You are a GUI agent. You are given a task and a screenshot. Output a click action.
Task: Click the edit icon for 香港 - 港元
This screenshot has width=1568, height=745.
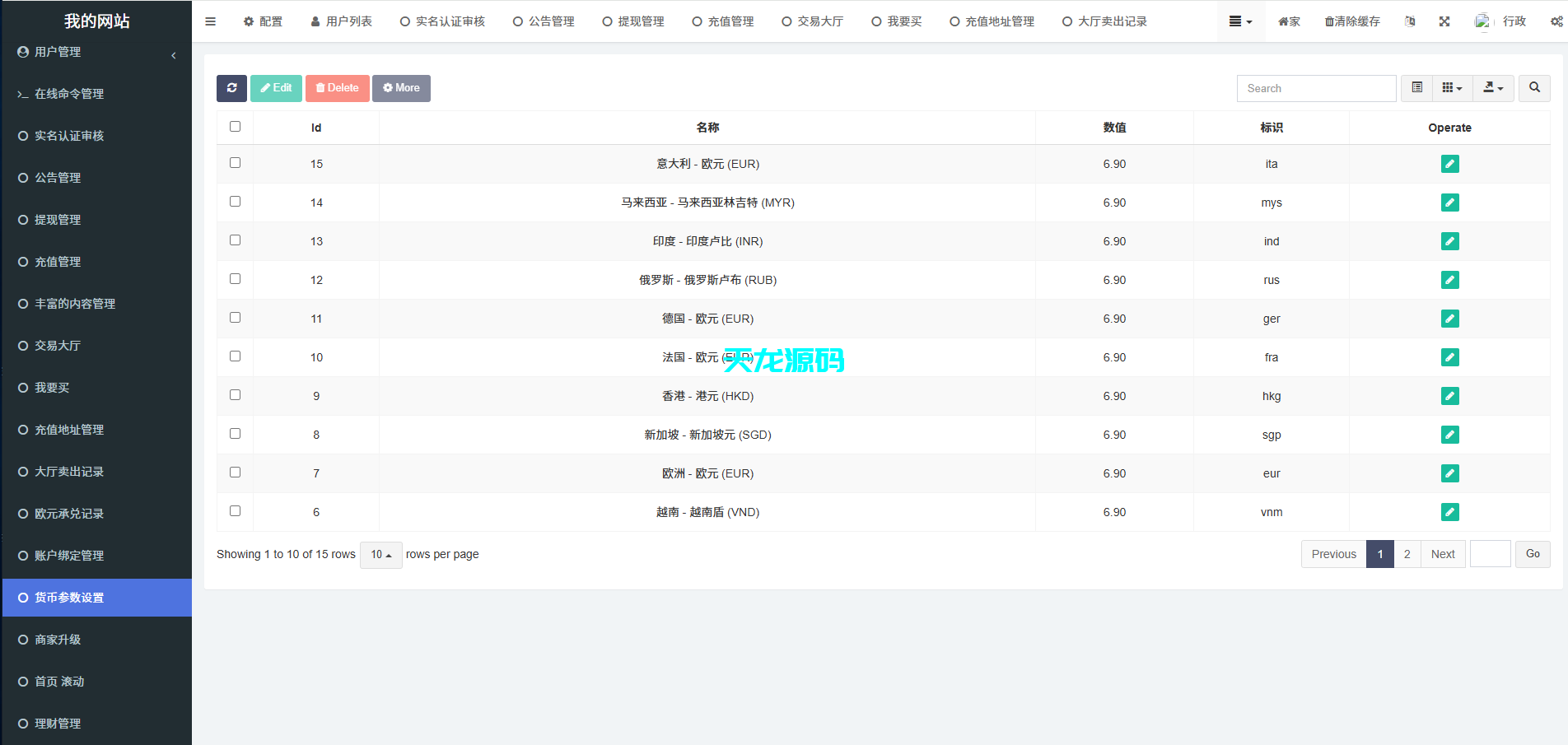(1450, 396)
